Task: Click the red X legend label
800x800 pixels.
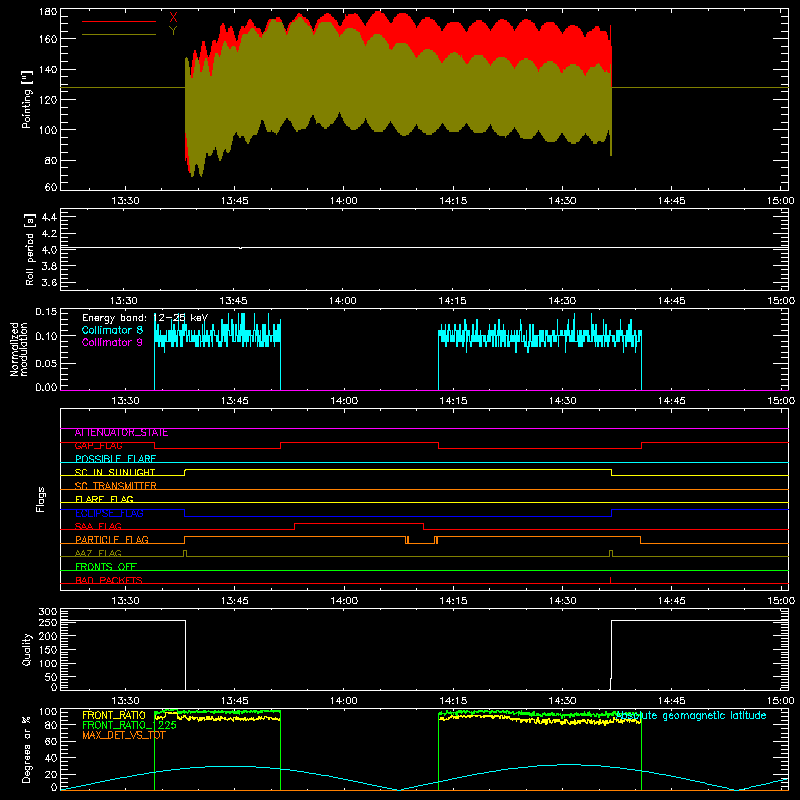Action: pos(173,17)
